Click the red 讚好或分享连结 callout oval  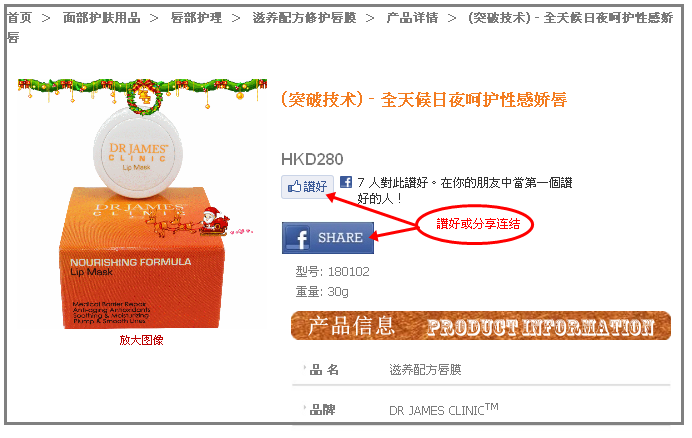(x=475, y=224)
